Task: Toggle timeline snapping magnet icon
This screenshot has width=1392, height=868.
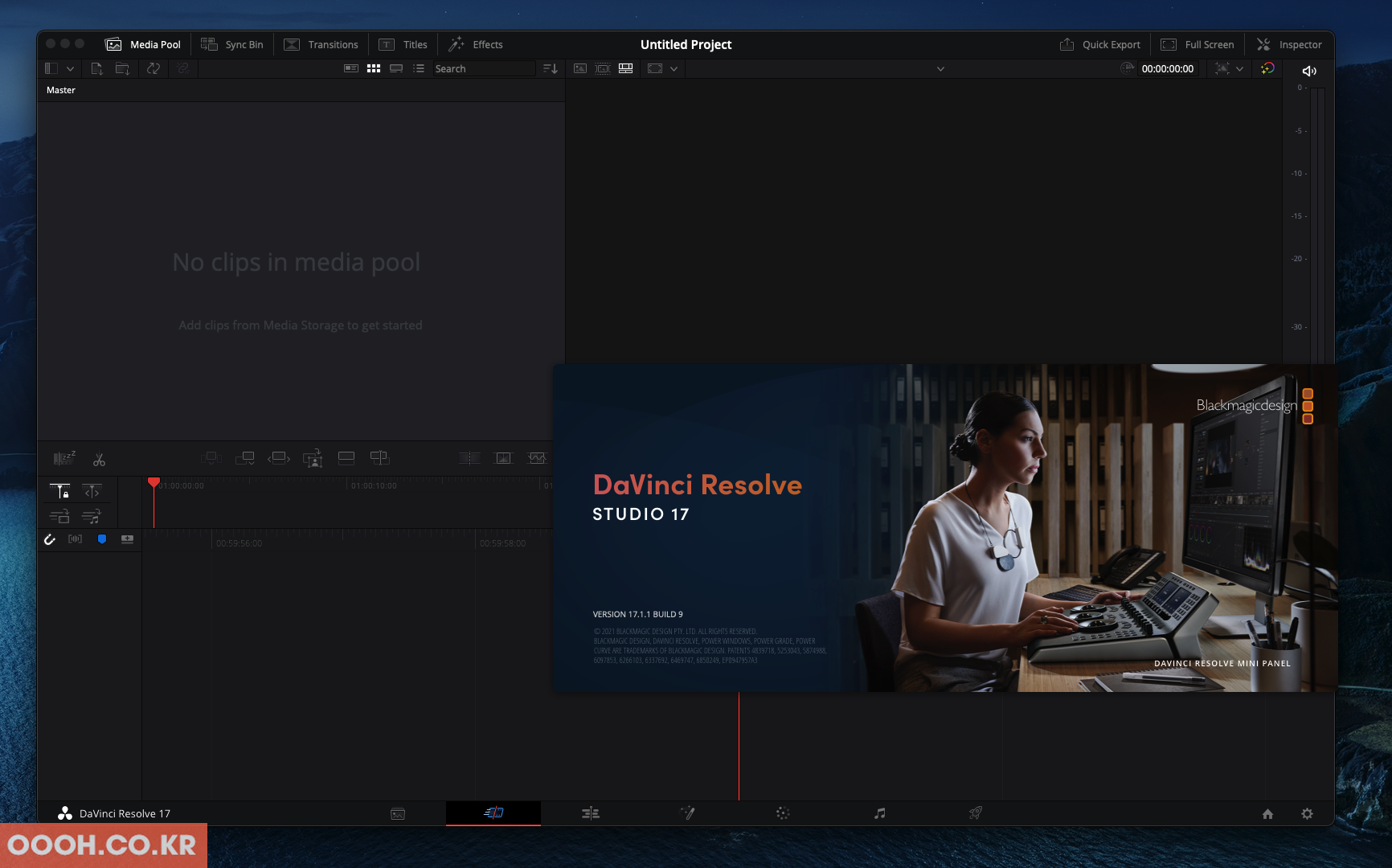Action: coord(50,539)
